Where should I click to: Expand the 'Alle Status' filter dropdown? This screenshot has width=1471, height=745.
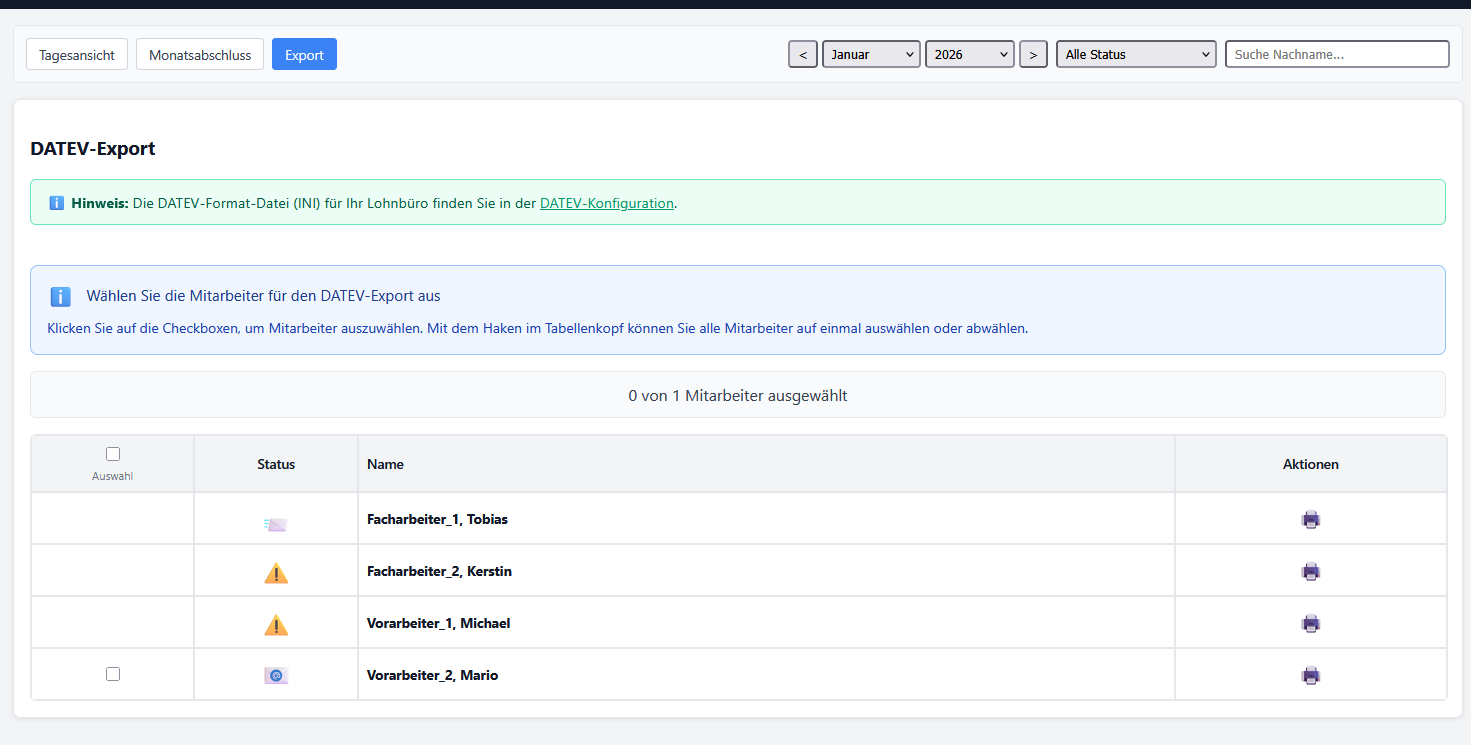pyautogui.click(x=1136, y=54)
